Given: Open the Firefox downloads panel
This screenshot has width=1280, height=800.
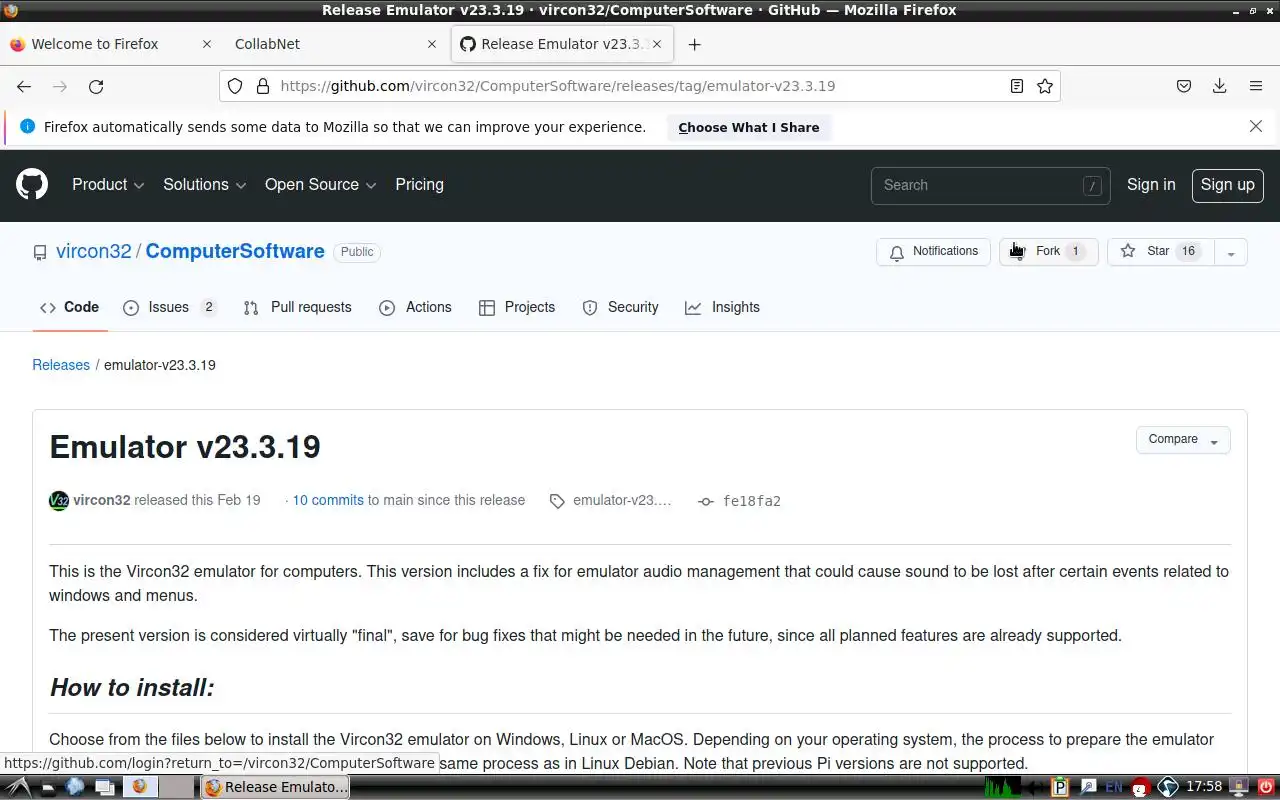Looking at the screenshot, I should tap(1220, 86).
